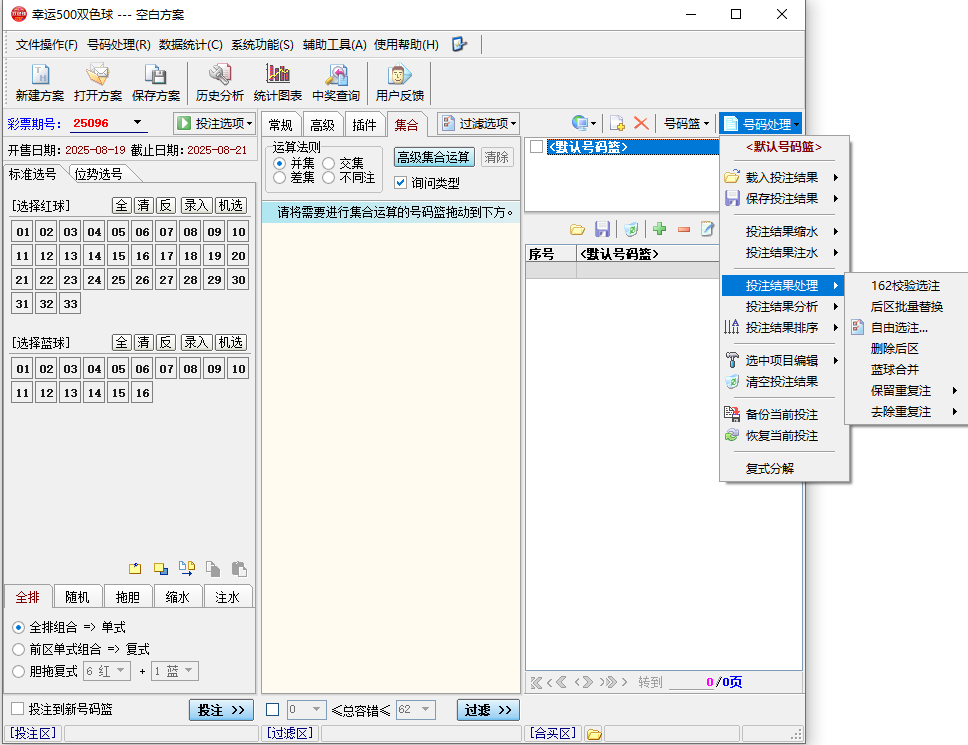Click the red X delete basket icon
This screenshot has height=745, width=968.
pyautogui.click(x=641, y=123)
